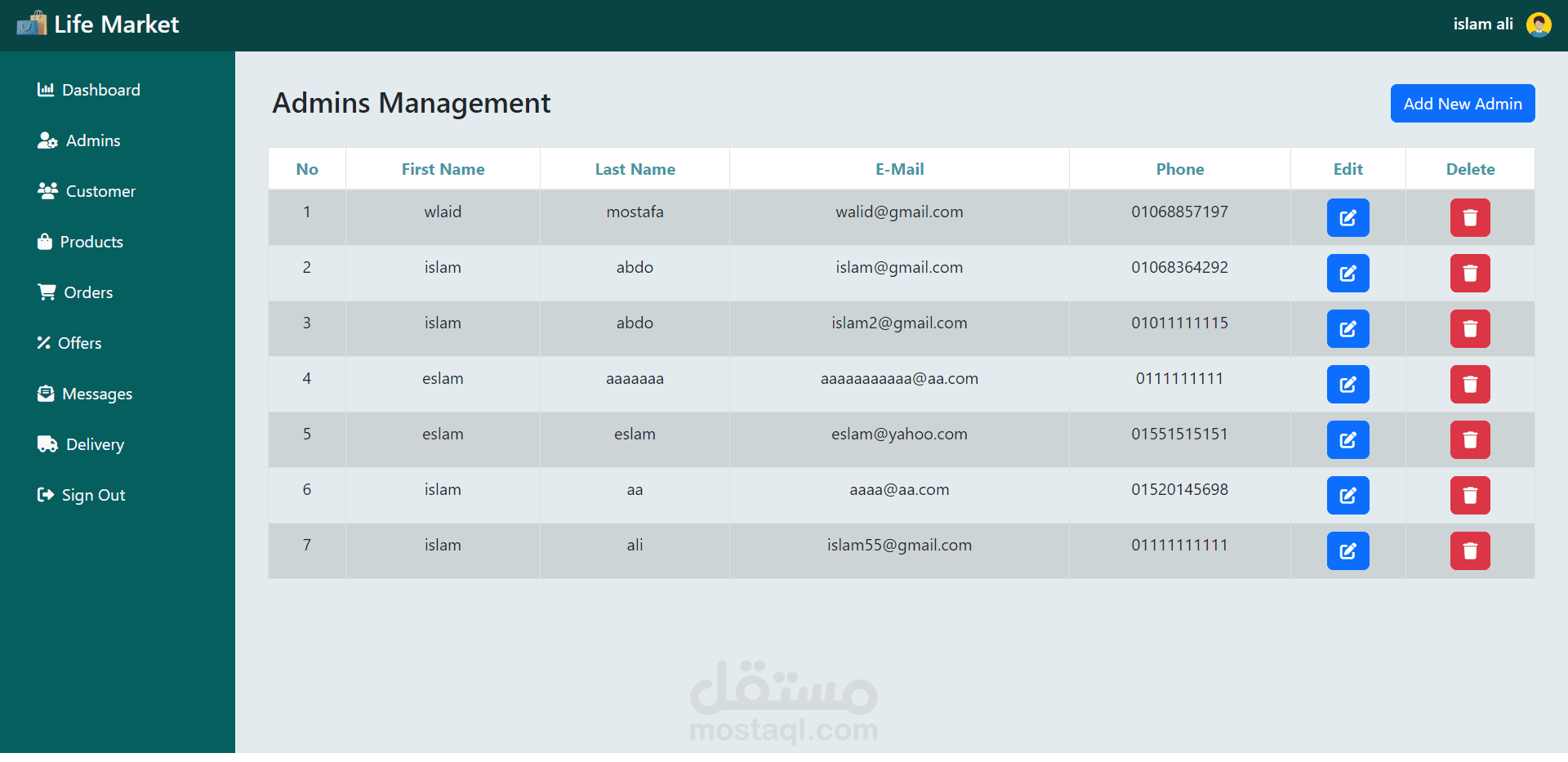Click phone number 01520145698

click(x=1179, y=490)
